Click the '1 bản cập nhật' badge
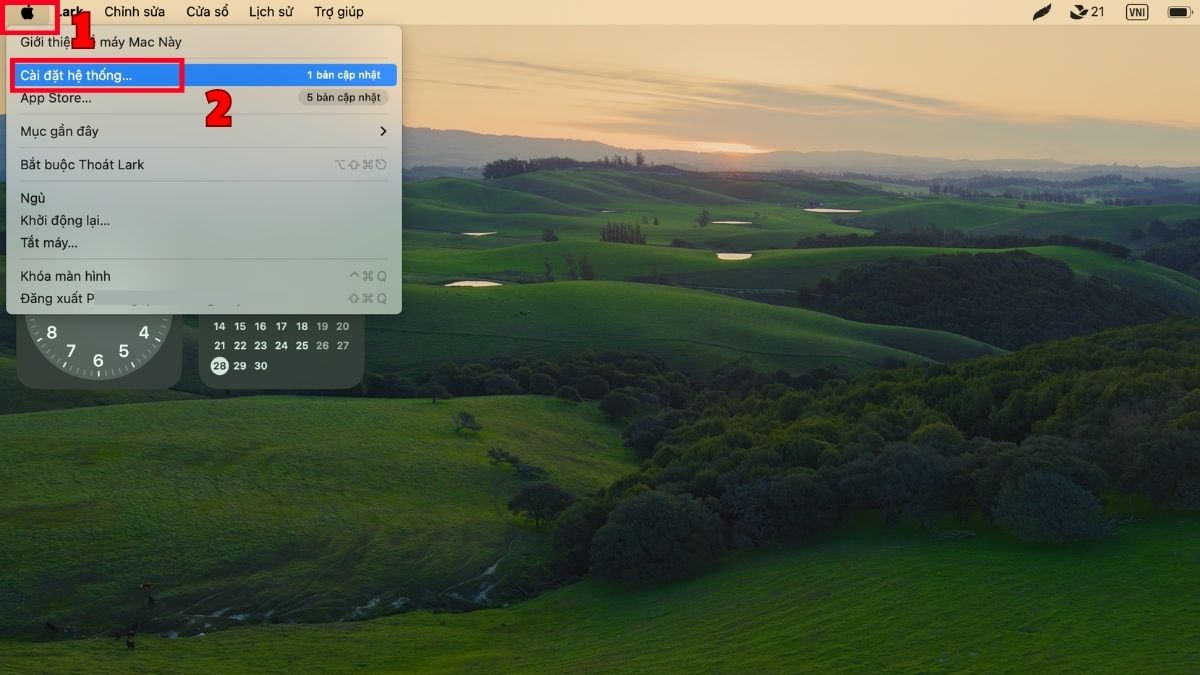Image resolution: width=1200 pixels, height=675 pixels. tap(344, 75)
